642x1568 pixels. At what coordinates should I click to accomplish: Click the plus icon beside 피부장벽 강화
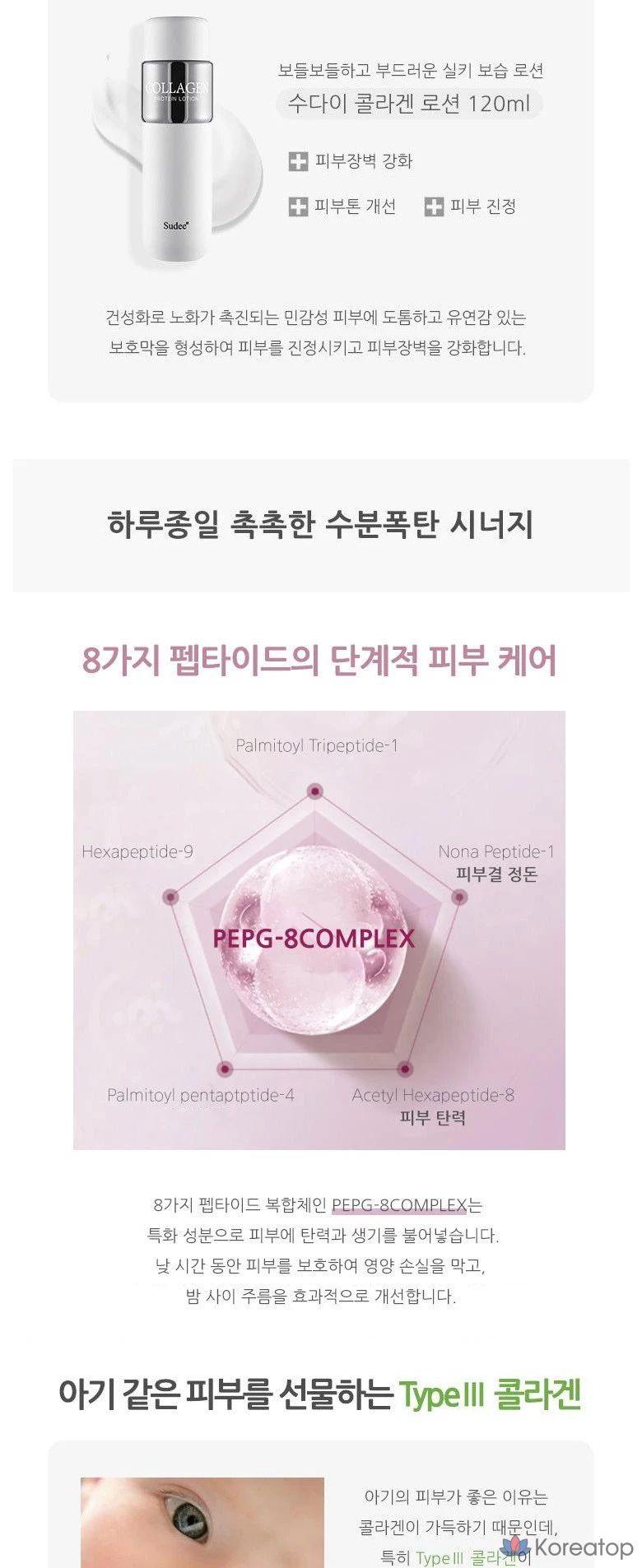click(298, 162)
